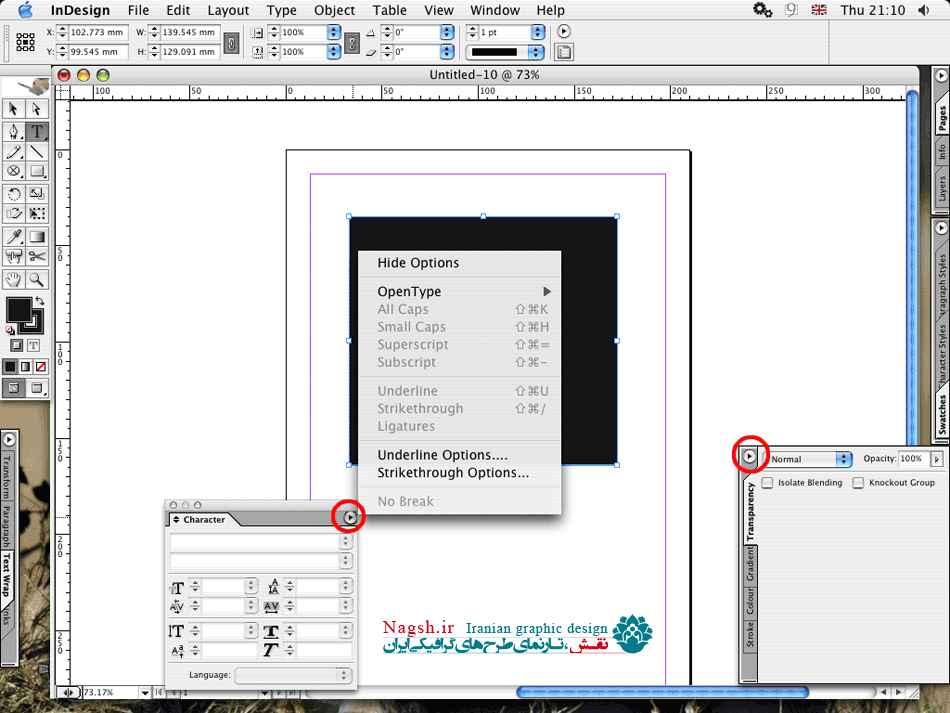
Task: Switch to Formatting affects text
Action: coord(33,345)
